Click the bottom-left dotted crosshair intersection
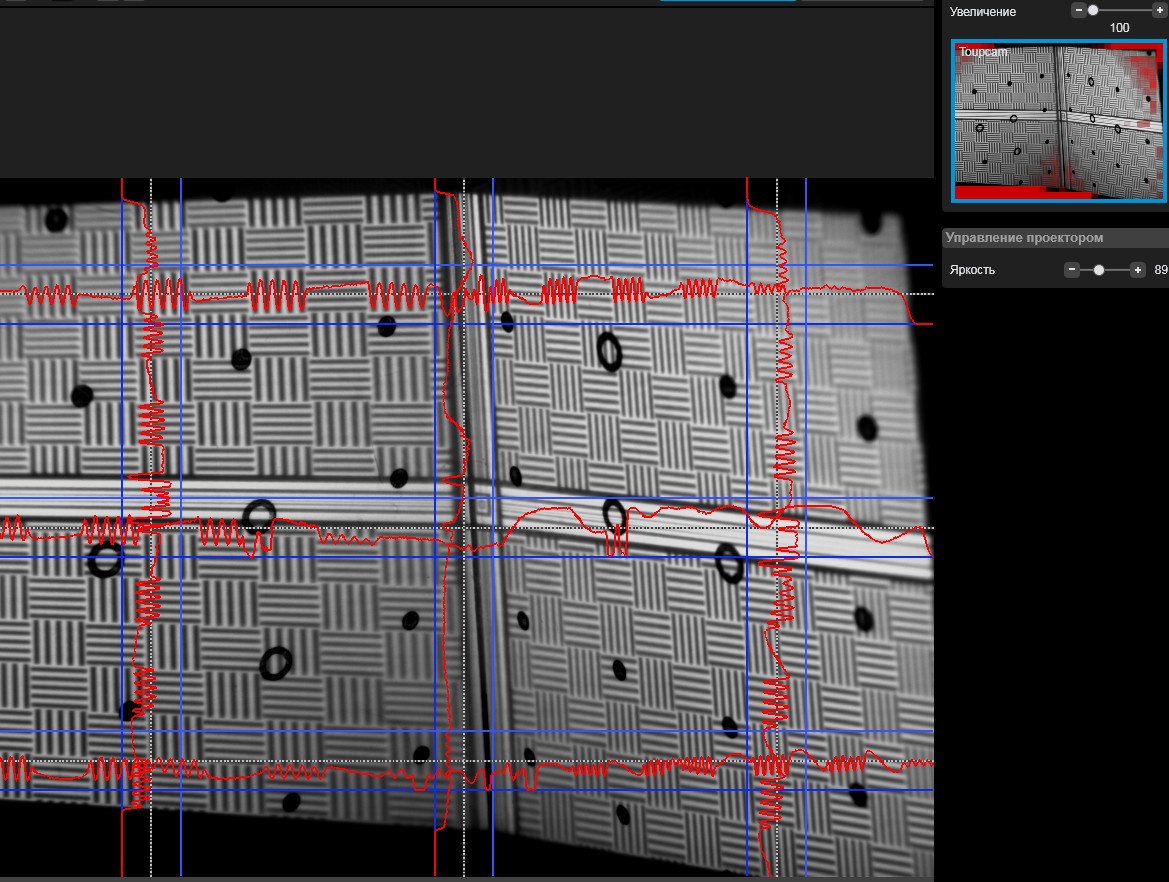The width and height of the screenshot is (1169, 882). coord(151,762)
